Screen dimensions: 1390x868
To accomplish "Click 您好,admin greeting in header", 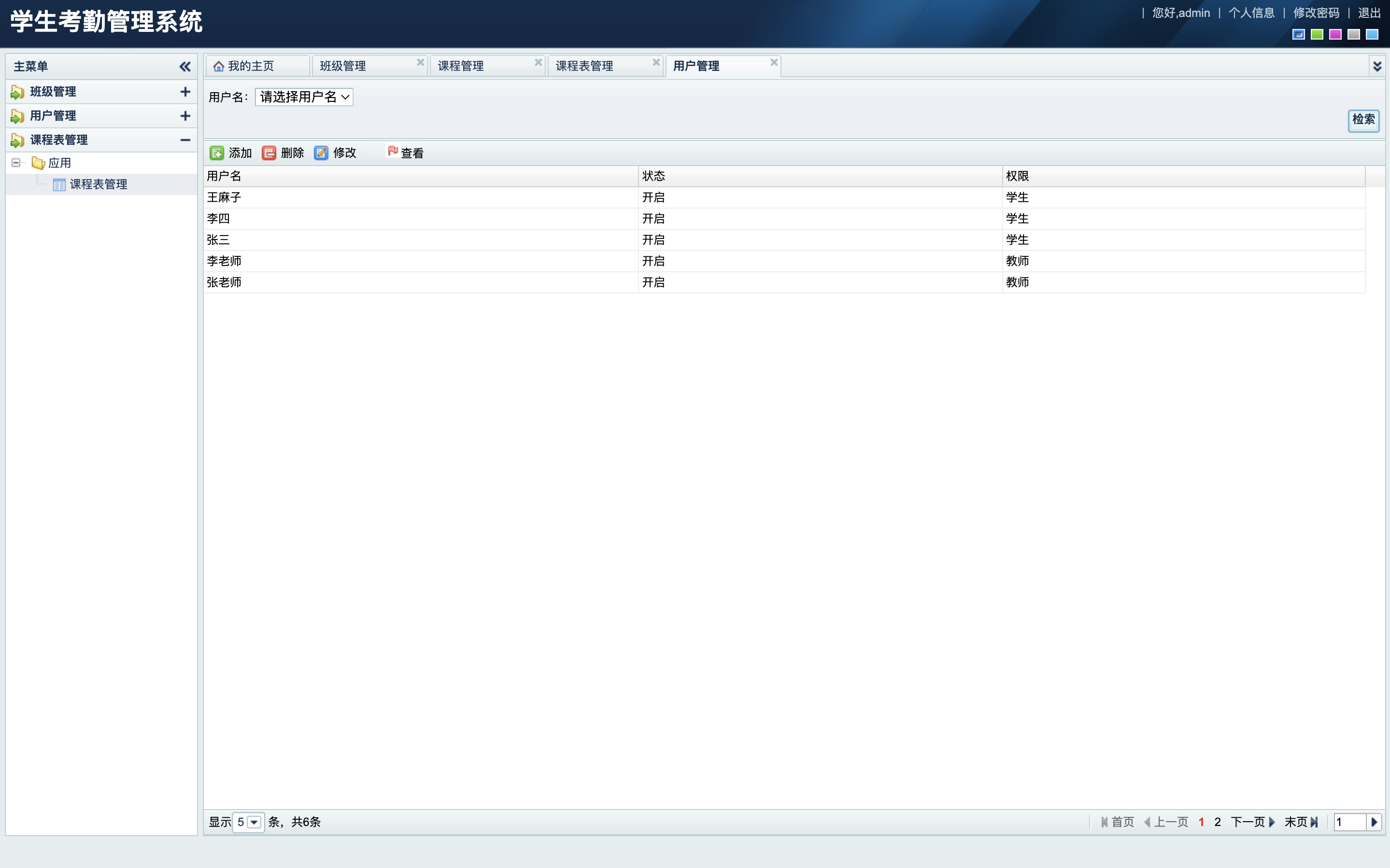I will 1180,13.
